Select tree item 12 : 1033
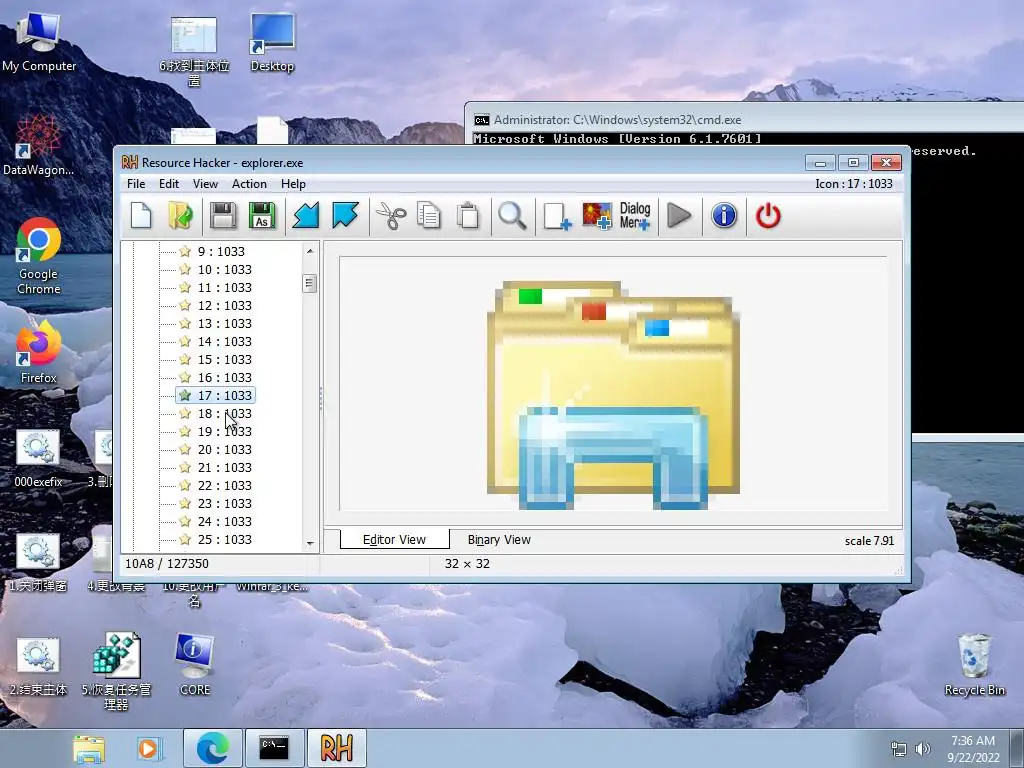This screenshot has height=768, width=1024. pyautogui.click(x=225, y=306)
